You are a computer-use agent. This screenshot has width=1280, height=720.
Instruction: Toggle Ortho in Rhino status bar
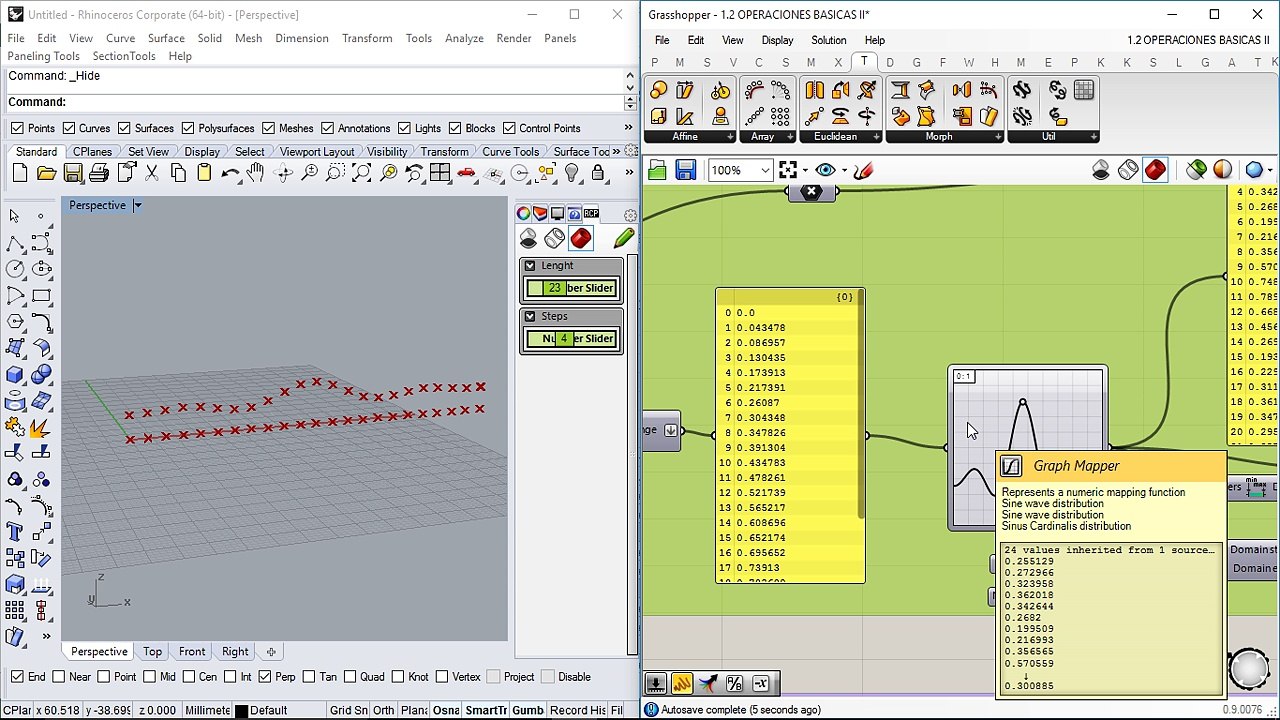click(383, 710)
